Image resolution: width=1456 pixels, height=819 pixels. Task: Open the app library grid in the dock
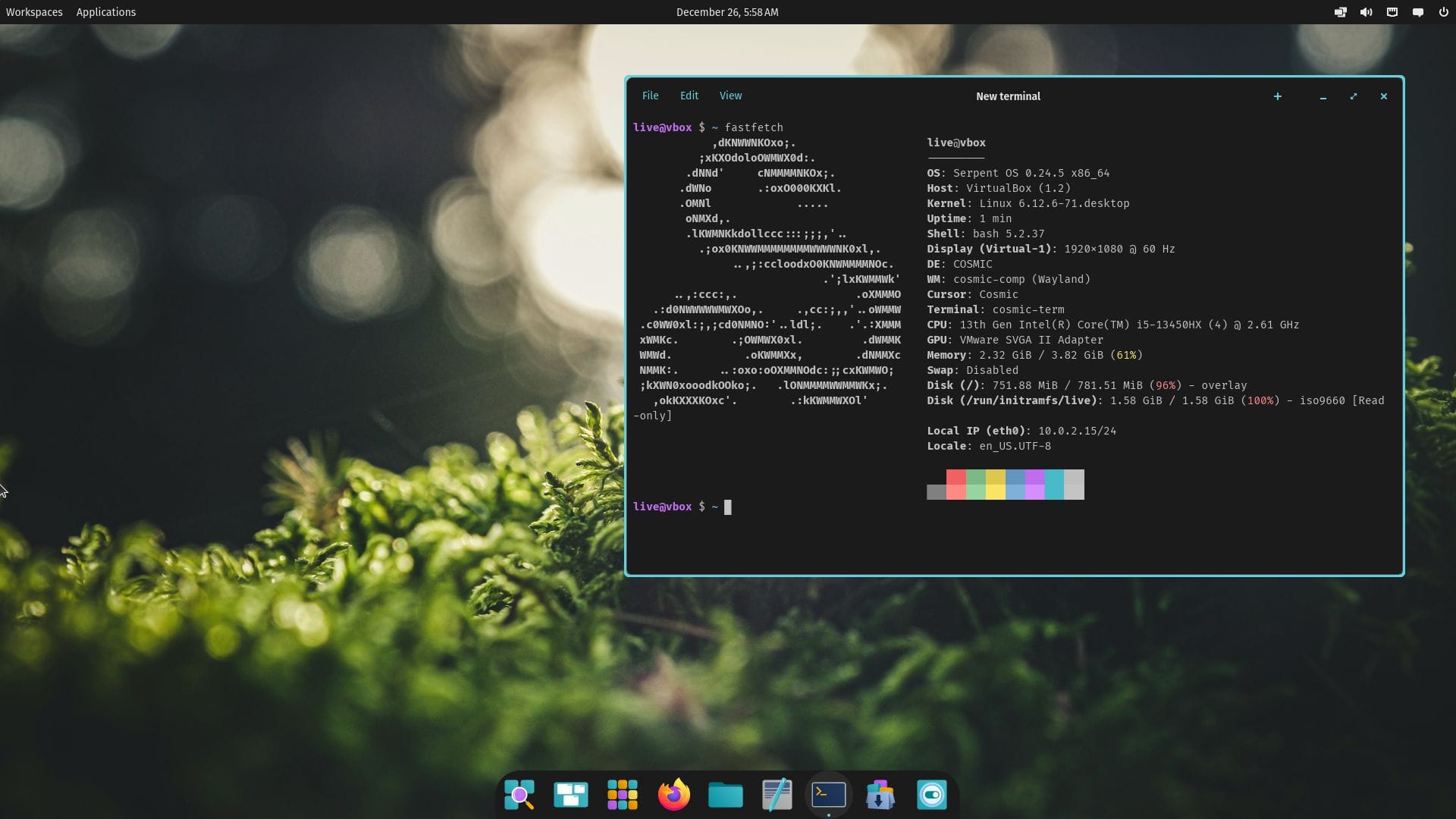pos(623,795)
